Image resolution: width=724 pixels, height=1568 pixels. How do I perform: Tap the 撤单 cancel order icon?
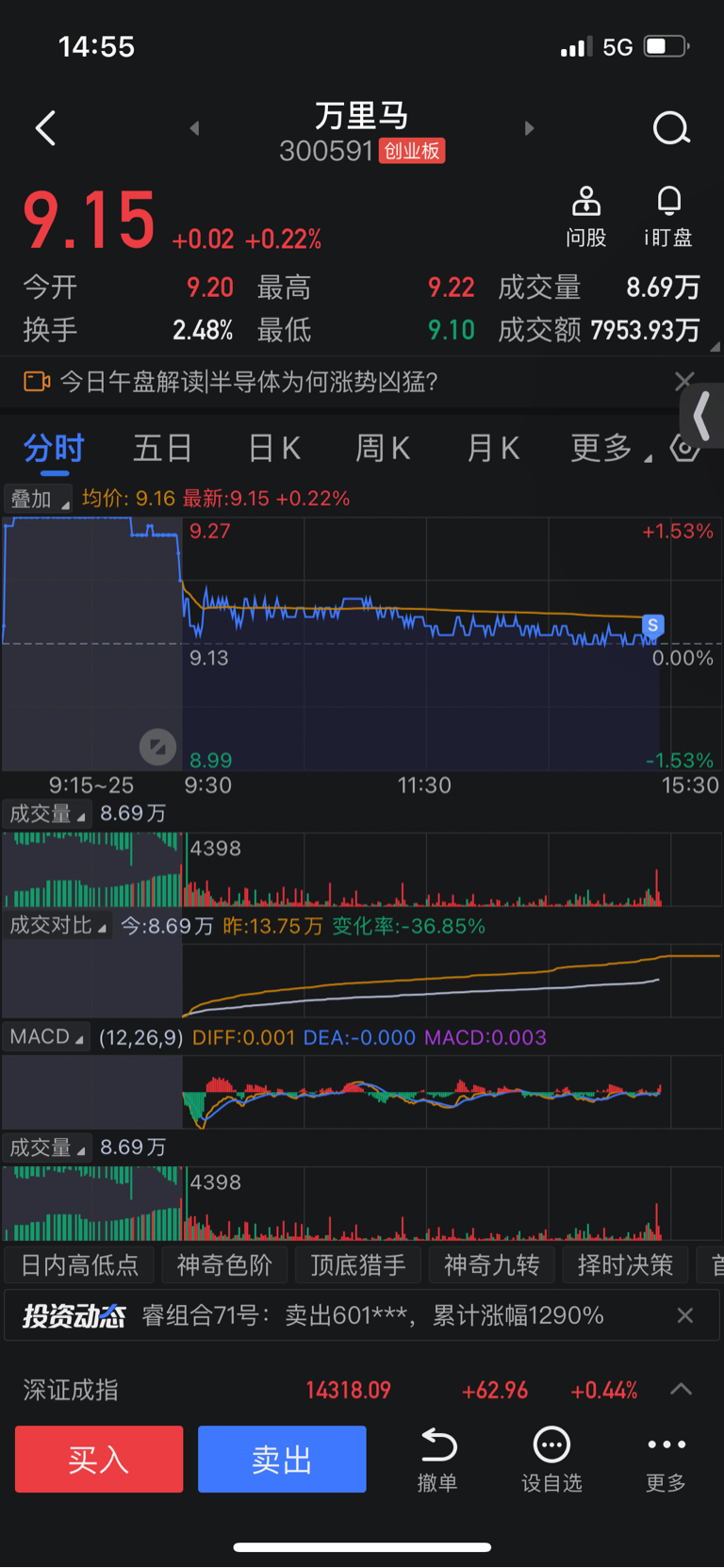point(437,1460)
